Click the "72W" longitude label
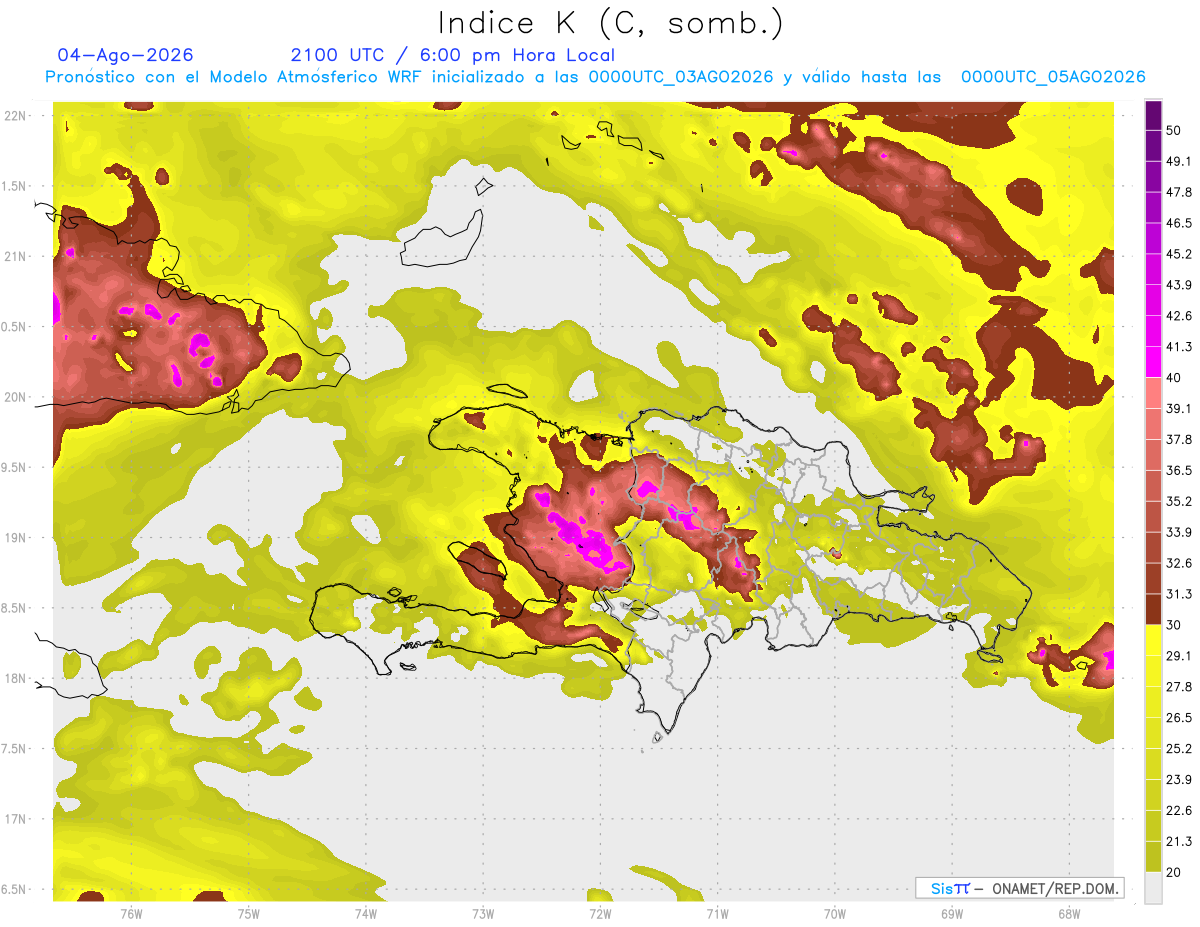The width and height of the screenshot is (1200, 927). (600, 914)
